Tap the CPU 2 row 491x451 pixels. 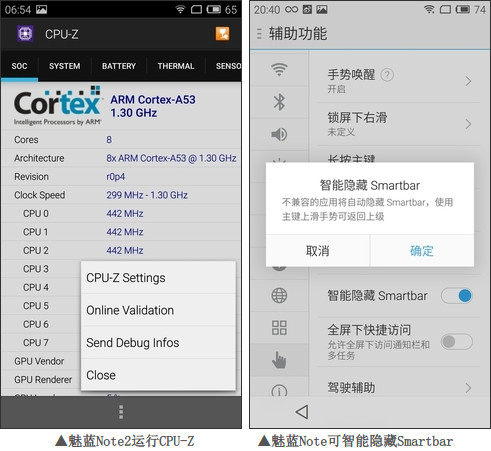(x=121, y=250)
